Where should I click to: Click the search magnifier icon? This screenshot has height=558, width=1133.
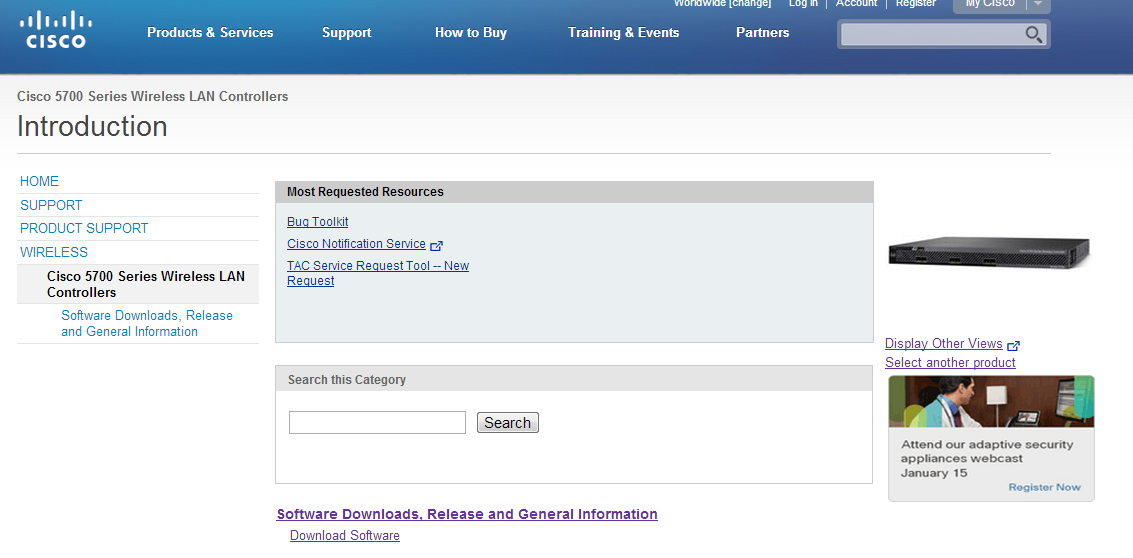tap(1033, 34)
